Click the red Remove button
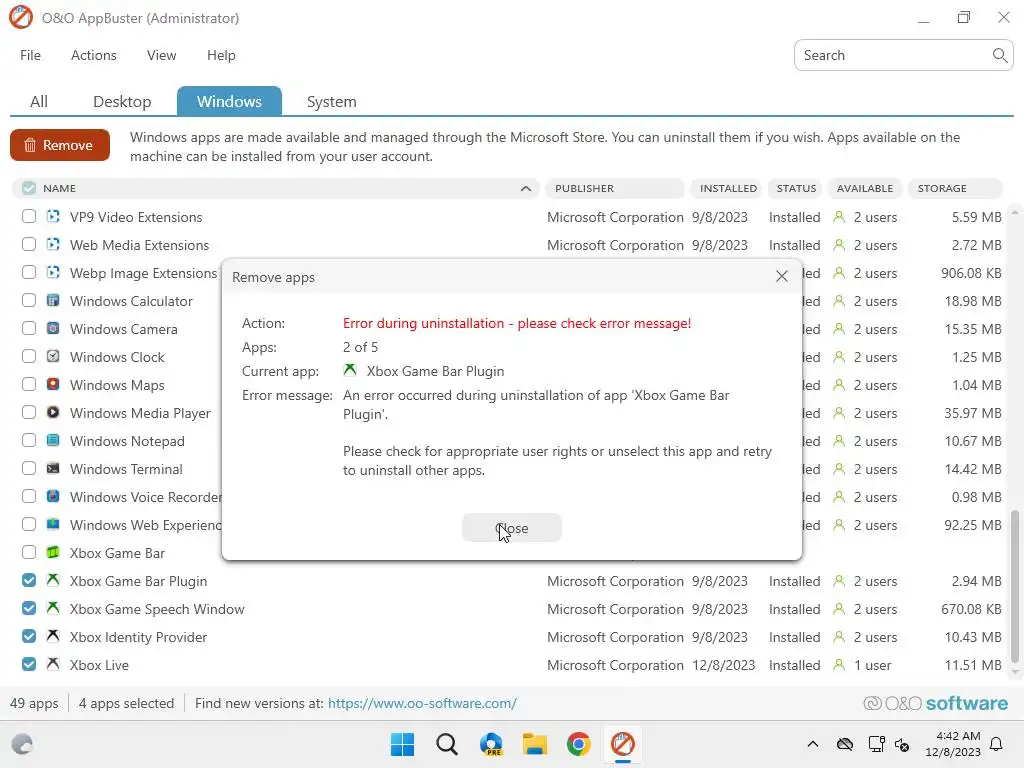1024x768 pixels. click(59, 145)
